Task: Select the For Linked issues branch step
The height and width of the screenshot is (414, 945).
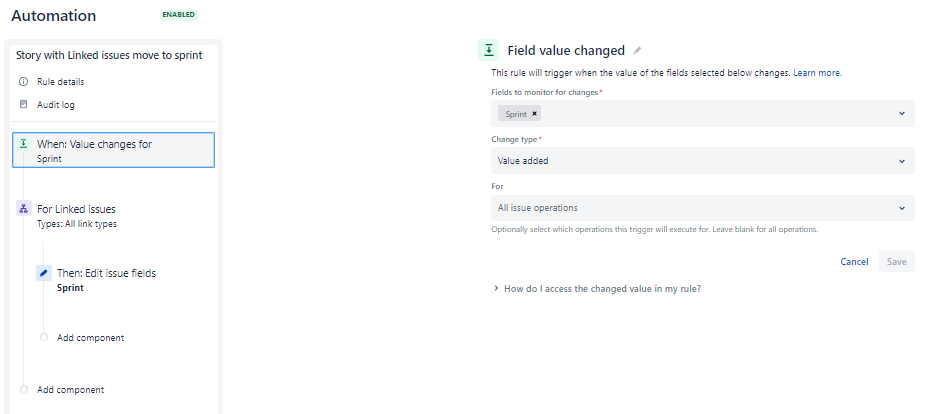Action: (x=113, y=216)
